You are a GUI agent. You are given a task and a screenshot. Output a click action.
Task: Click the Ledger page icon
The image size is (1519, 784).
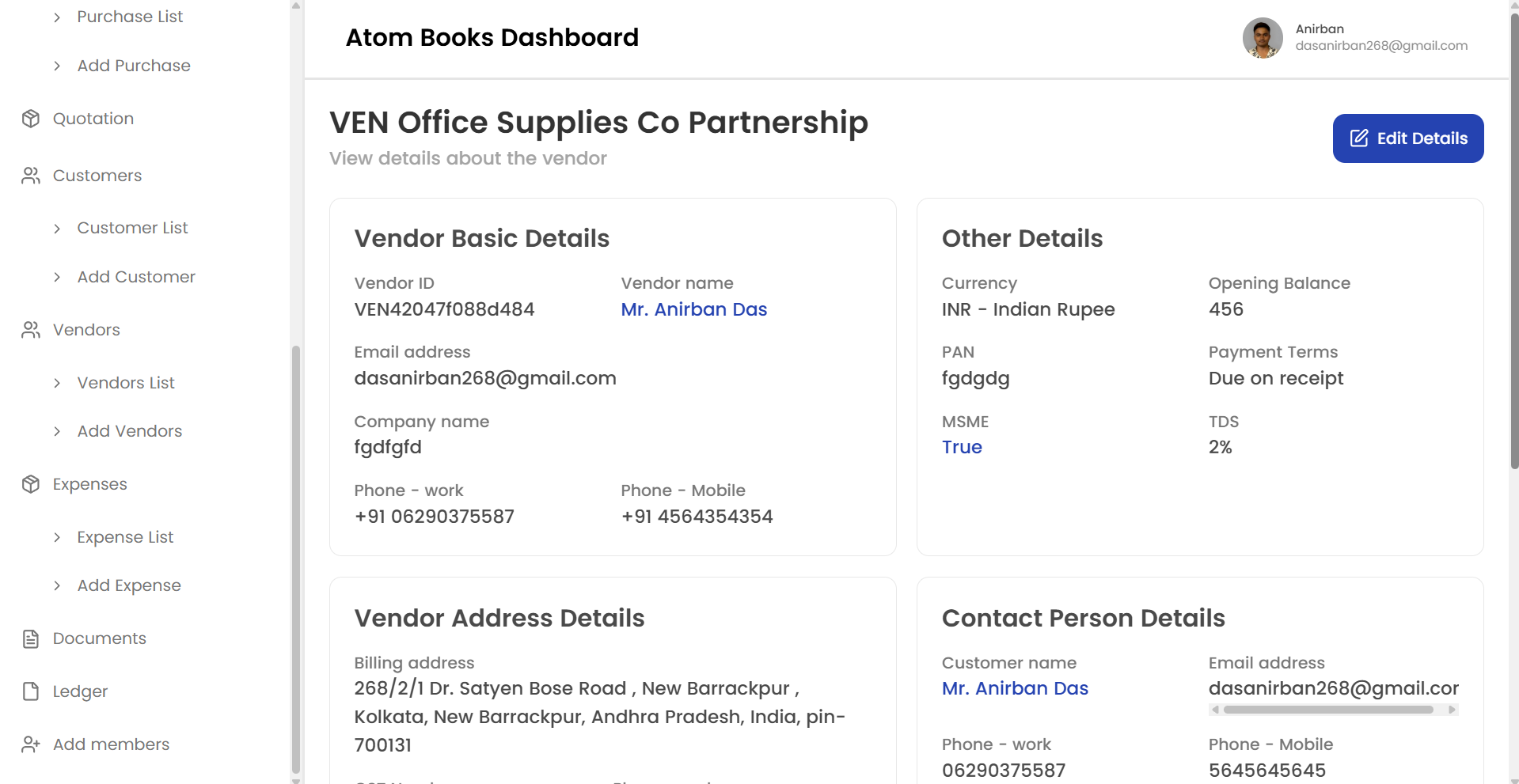pos(31,691)
